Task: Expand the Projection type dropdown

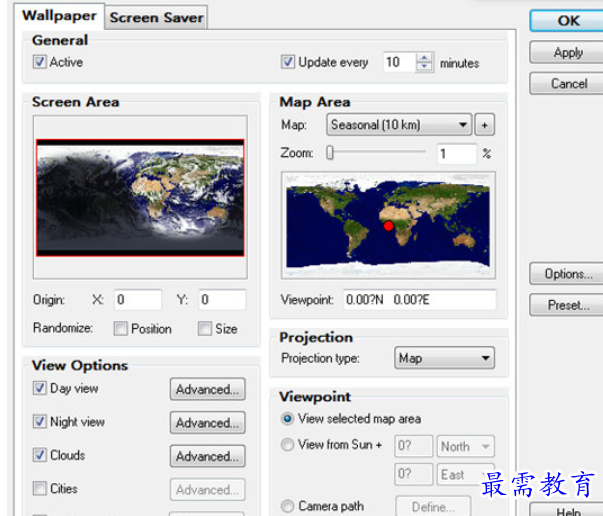Action: coord(444,358)
